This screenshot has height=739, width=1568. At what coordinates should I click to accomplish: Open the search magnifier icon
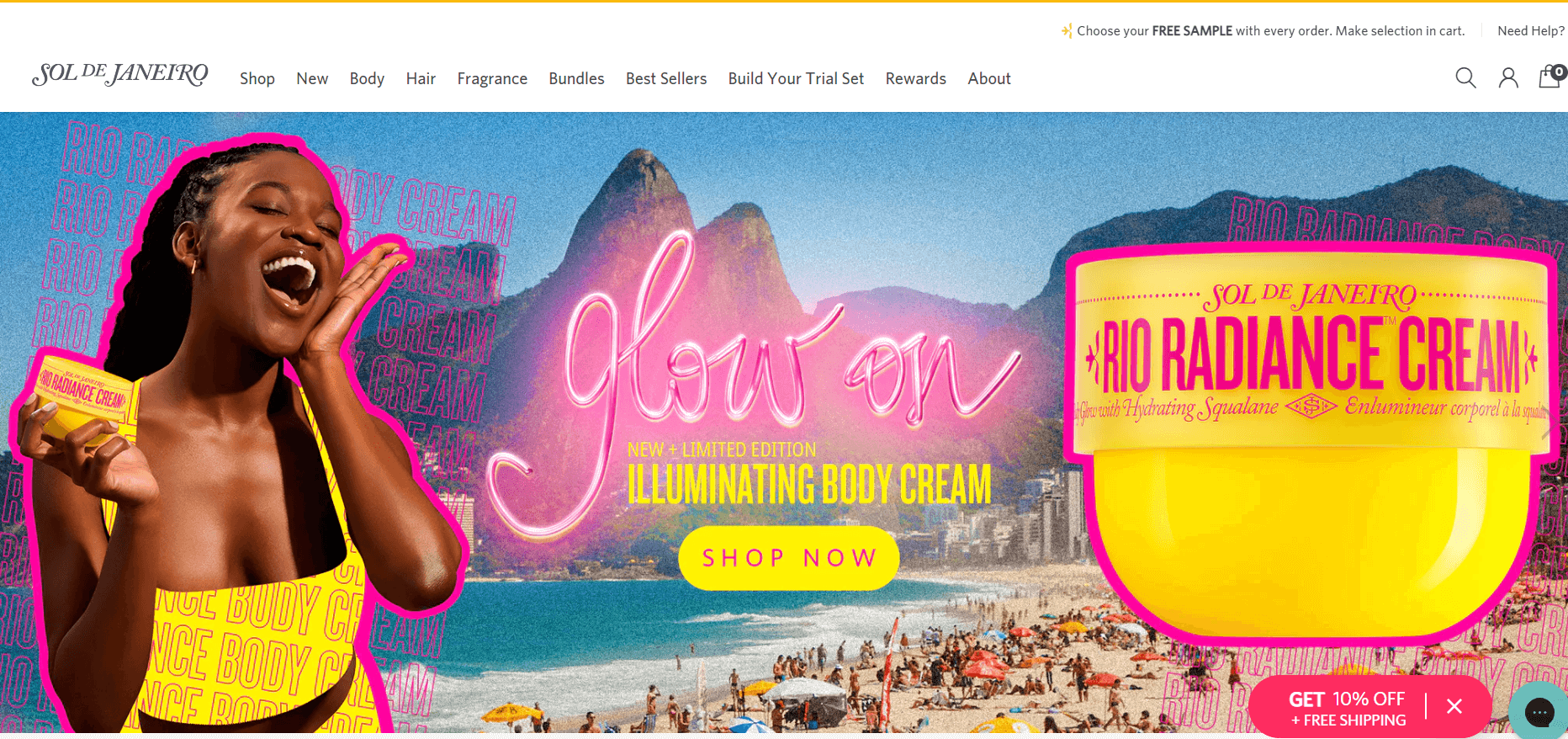coord(1465,78)
